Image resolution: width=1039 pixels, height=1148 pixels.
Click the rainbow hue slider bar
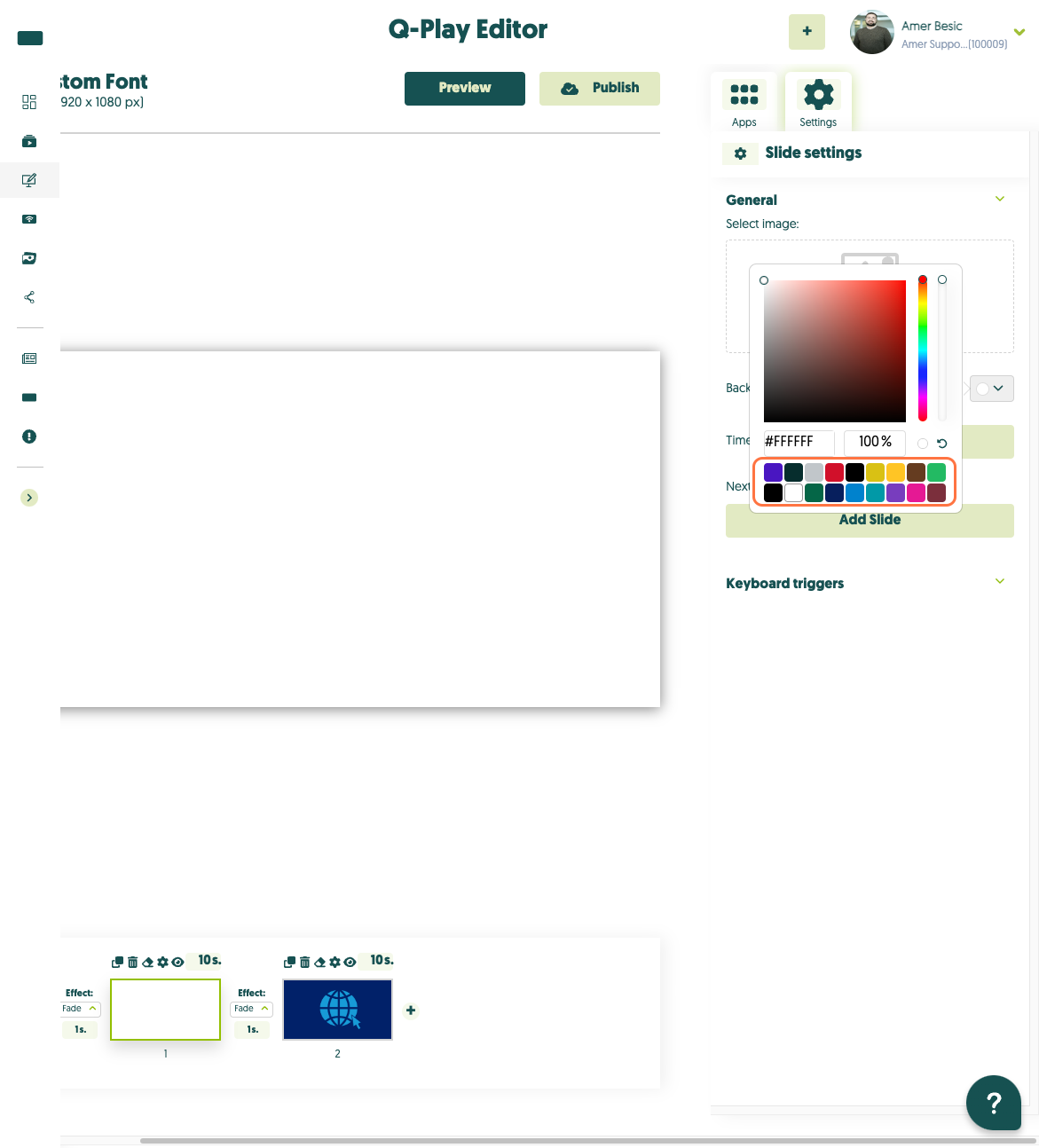pos(923,350)
